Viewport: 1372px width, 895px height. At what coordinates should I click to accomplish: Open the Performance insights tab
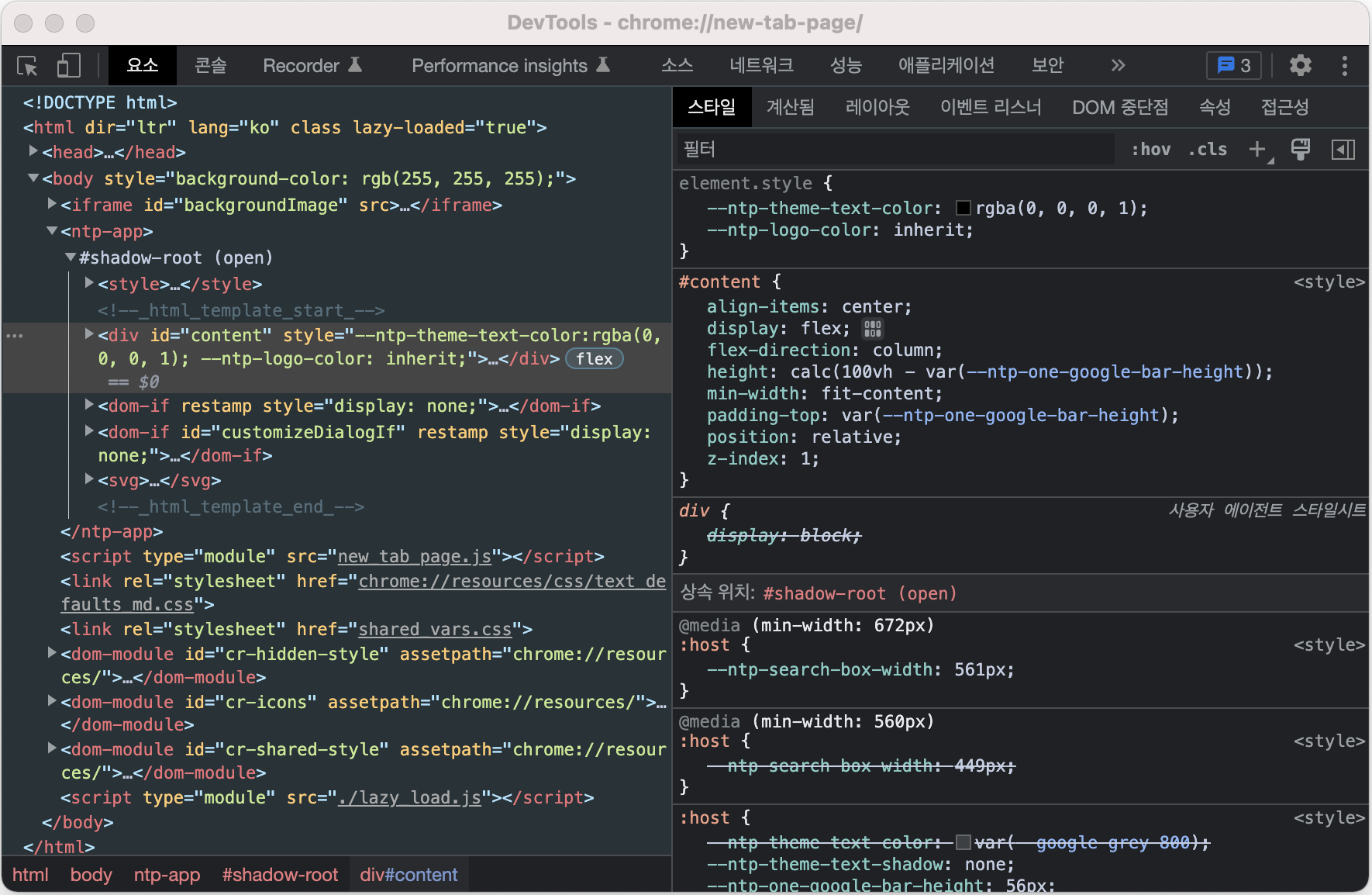coord(510,66)
